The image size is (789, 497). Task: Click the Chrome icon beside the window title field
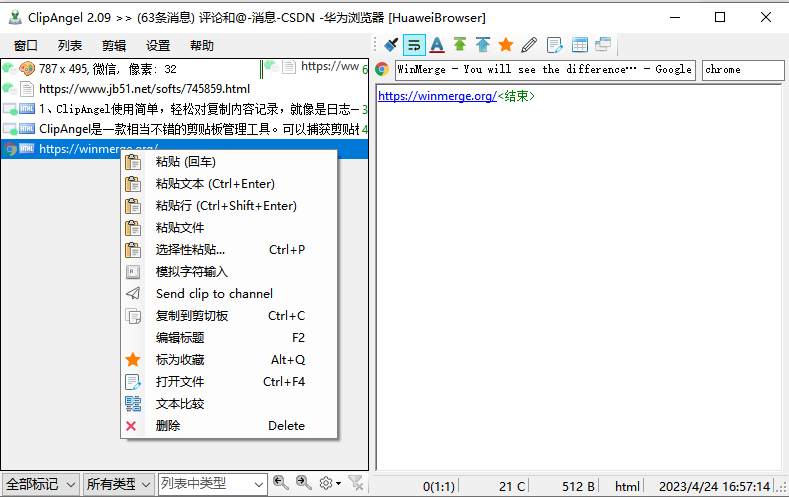coord(382,69)
